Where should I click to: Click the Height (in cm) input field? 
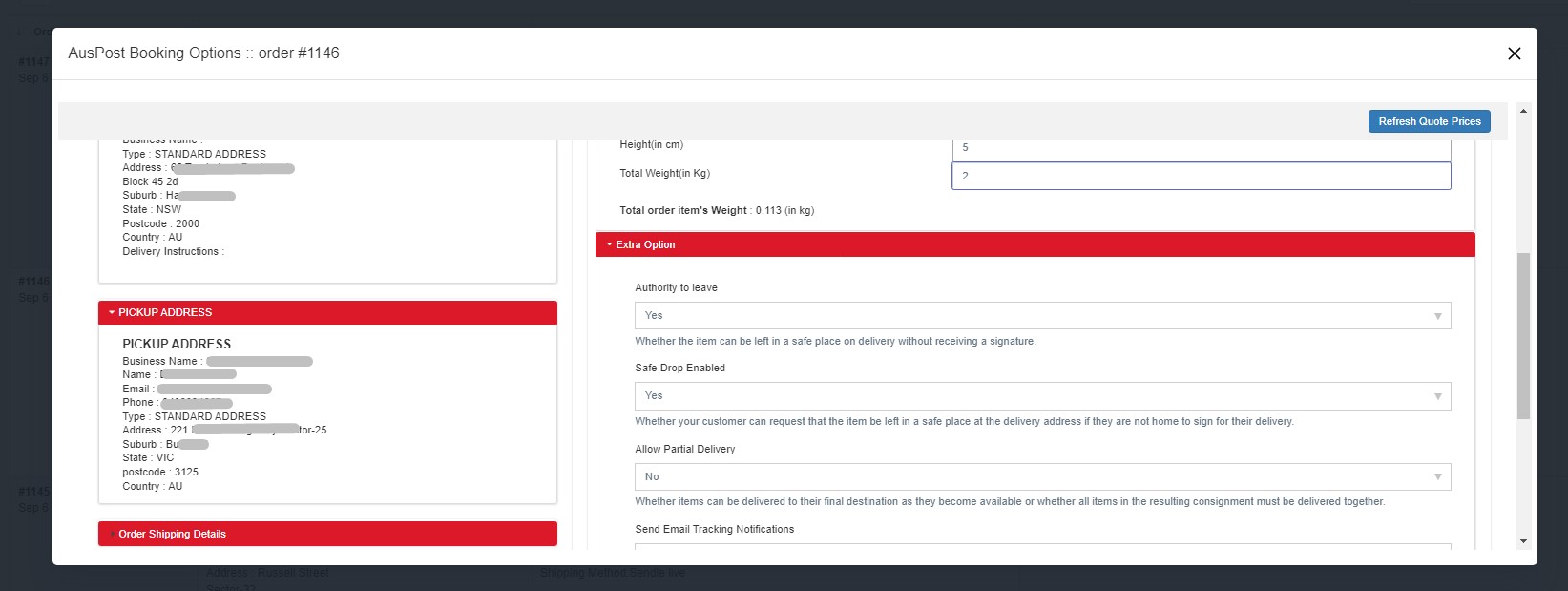tap(1201, 148)
